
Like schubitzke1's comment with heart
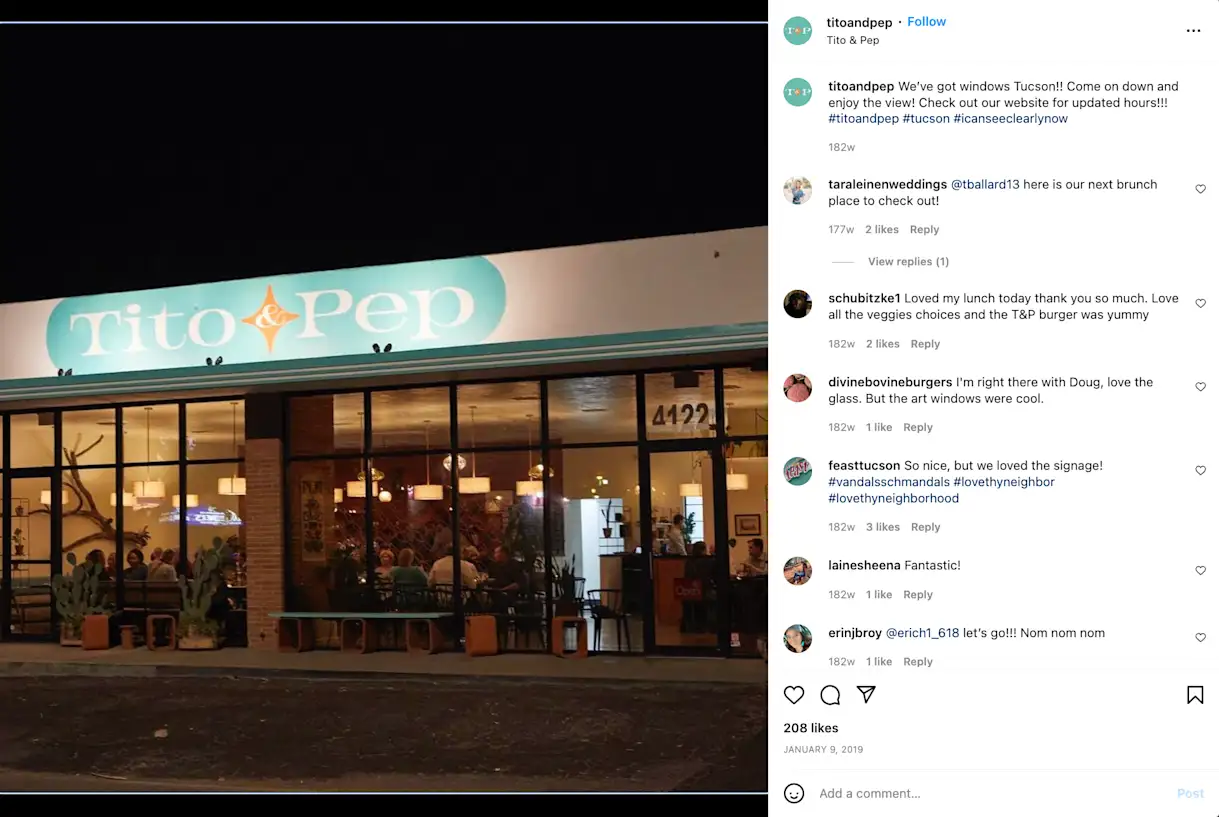tap(1201, 303)
